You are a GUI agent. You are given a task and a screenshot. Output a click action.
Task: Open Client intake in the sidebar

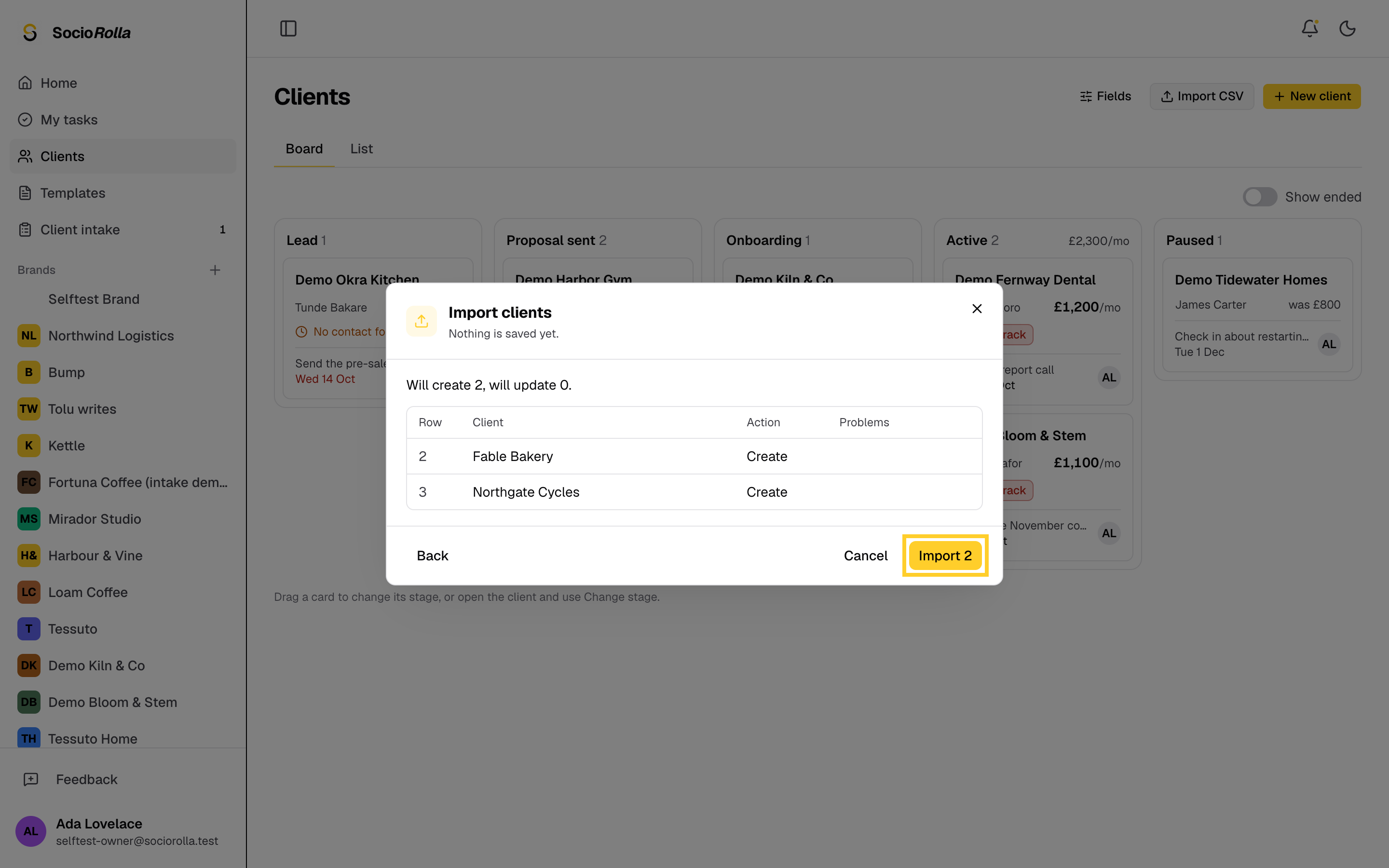click(123, 230)
